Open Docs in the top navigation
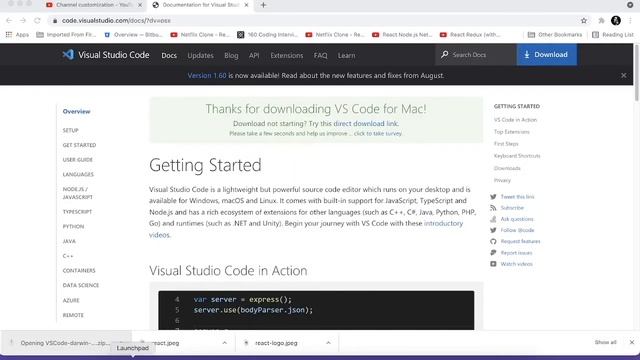The width and height of the screenshot is (640, 360). 169,56
